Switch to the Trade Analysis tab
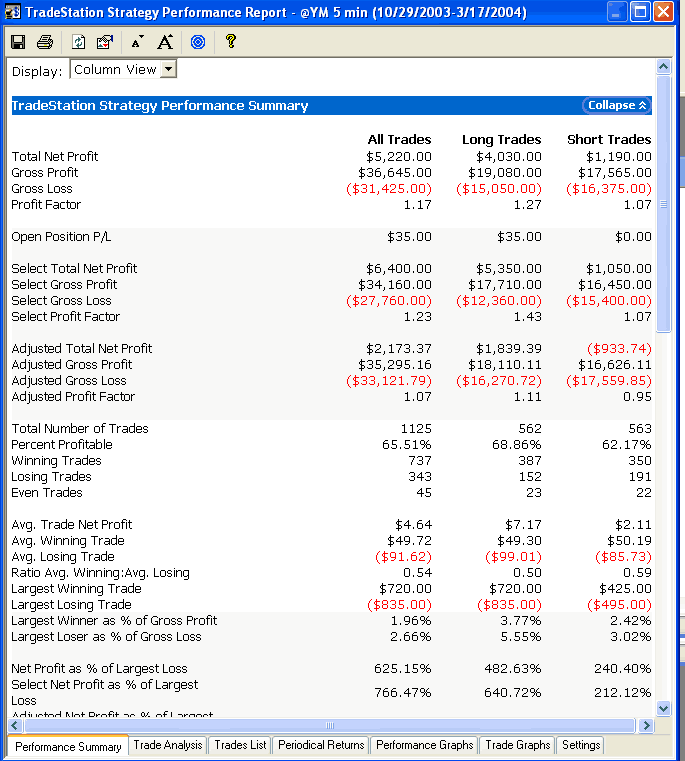 168,744
